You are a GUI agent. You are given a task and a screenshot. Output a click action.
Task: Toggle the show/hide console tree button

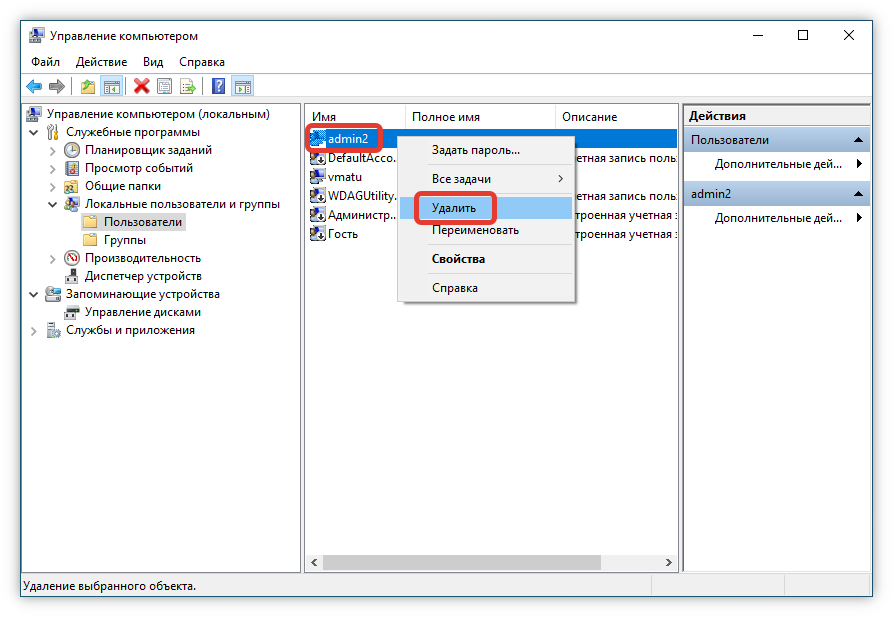111,87
